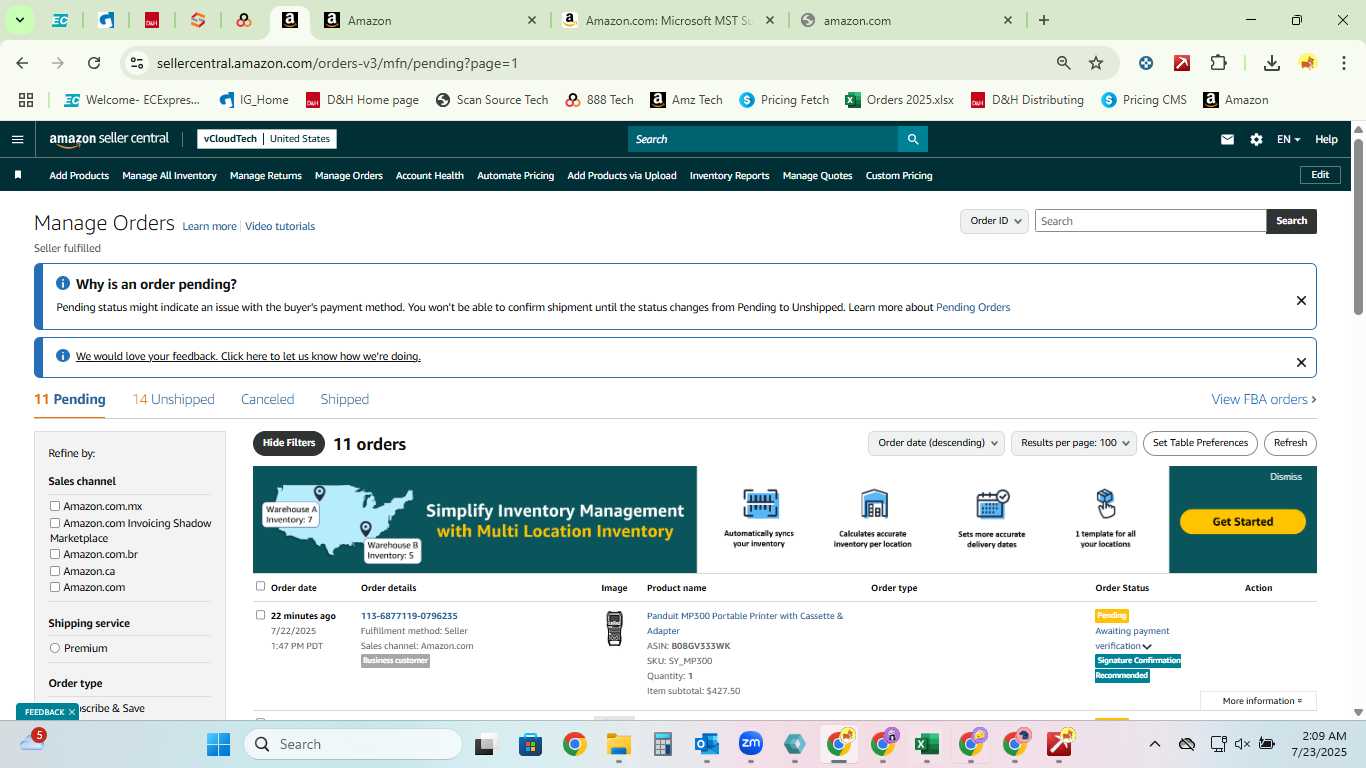Open the Seller Central hamburger menu

point(17,139)
